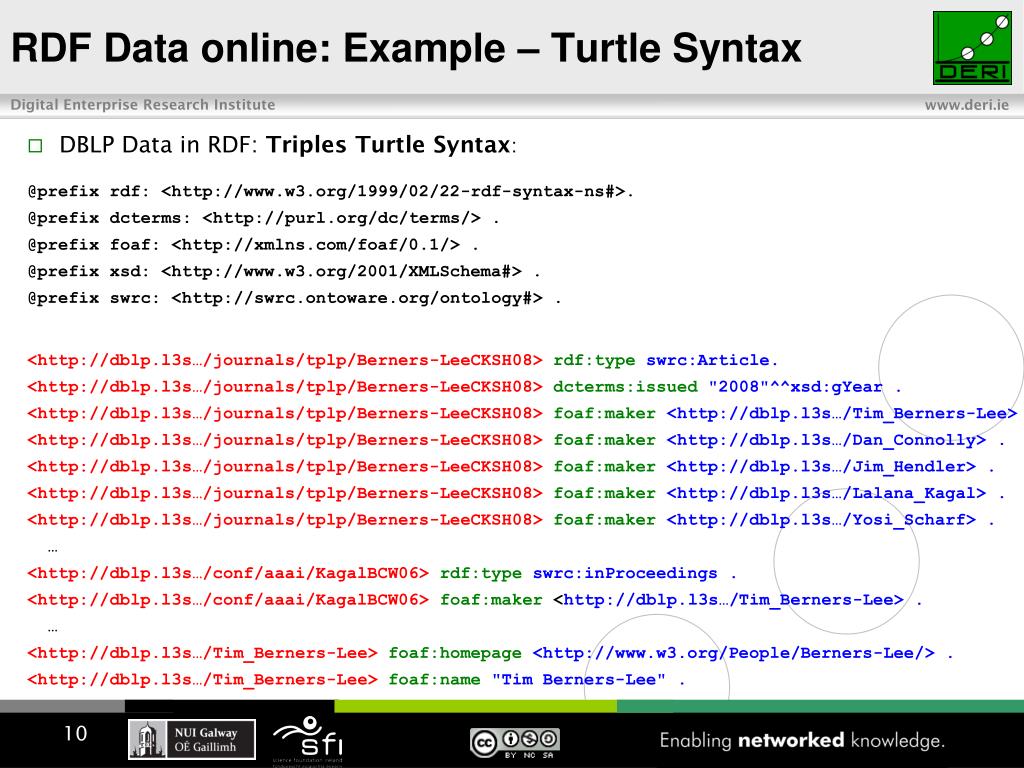Click the square bullet before DBLP Data

click(x=35, y=145)
